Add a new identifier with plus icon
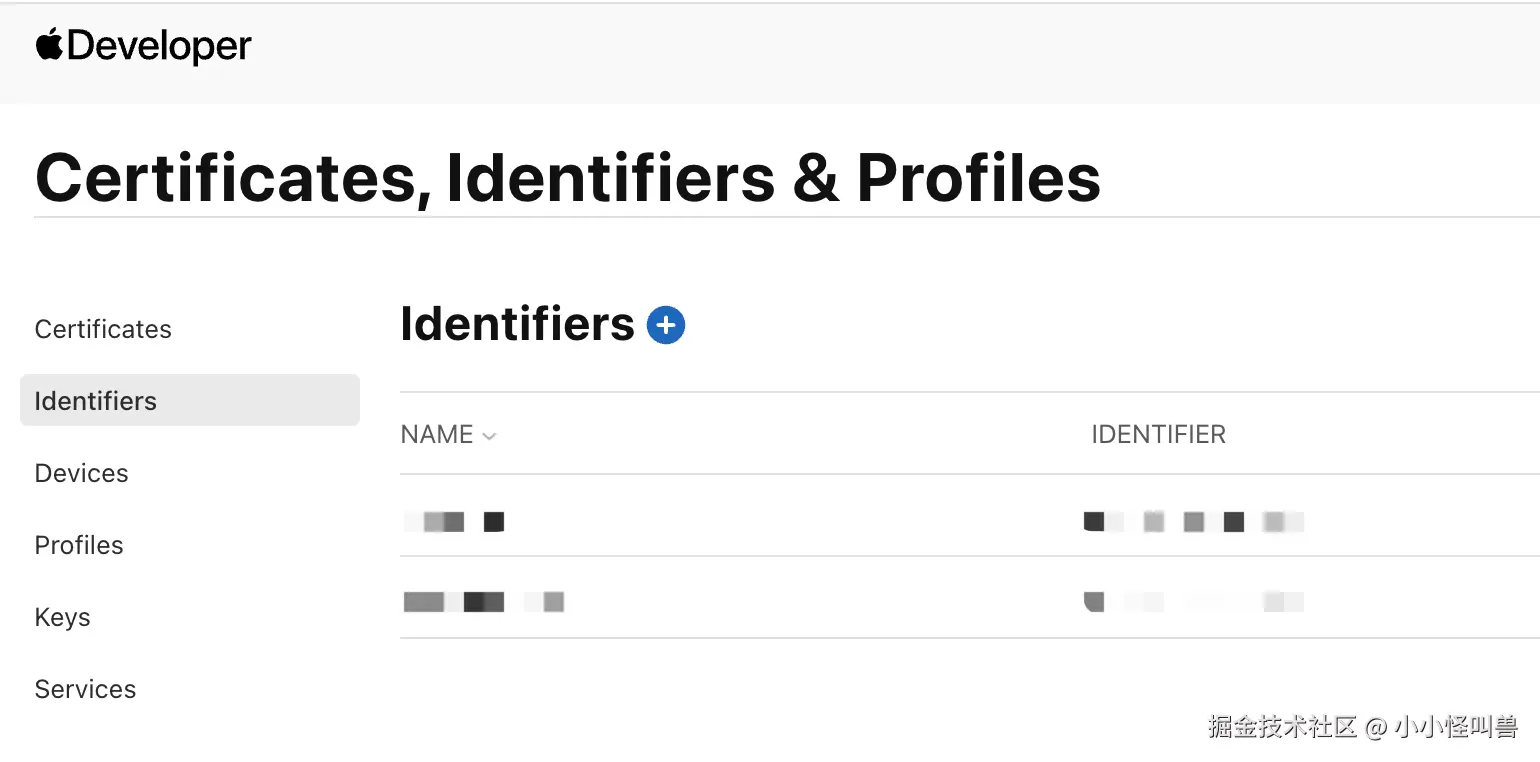1540x762 pixels. [666, 325]
